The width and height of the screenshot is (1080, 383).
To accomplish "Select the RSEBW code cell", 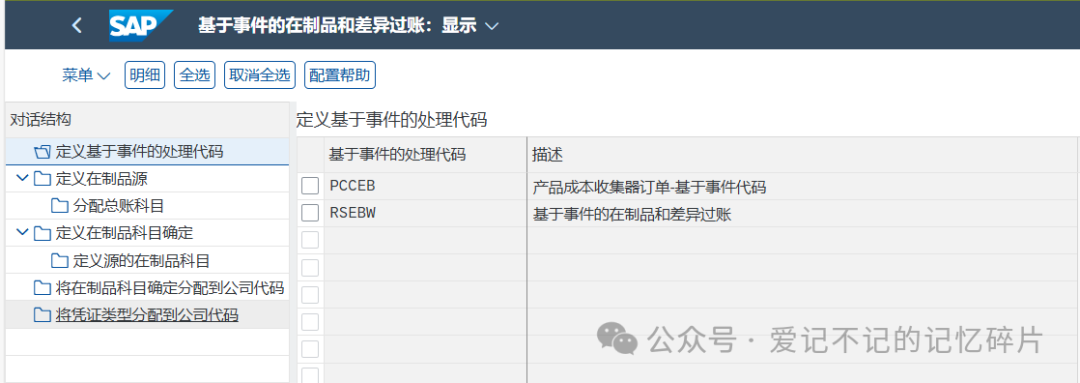I will click(x=426, y=214).
